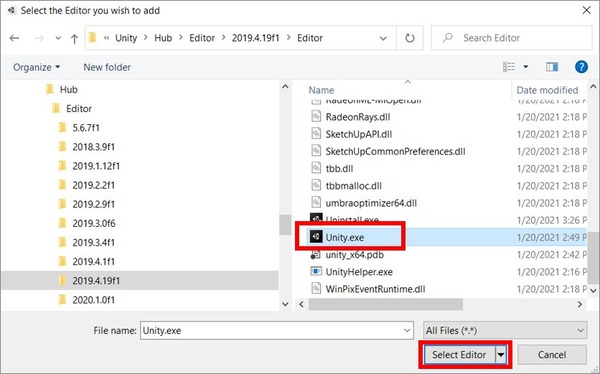Select the WinPixEventRuntime.dll file
The image size is (600, 374).
coord(375,289)
